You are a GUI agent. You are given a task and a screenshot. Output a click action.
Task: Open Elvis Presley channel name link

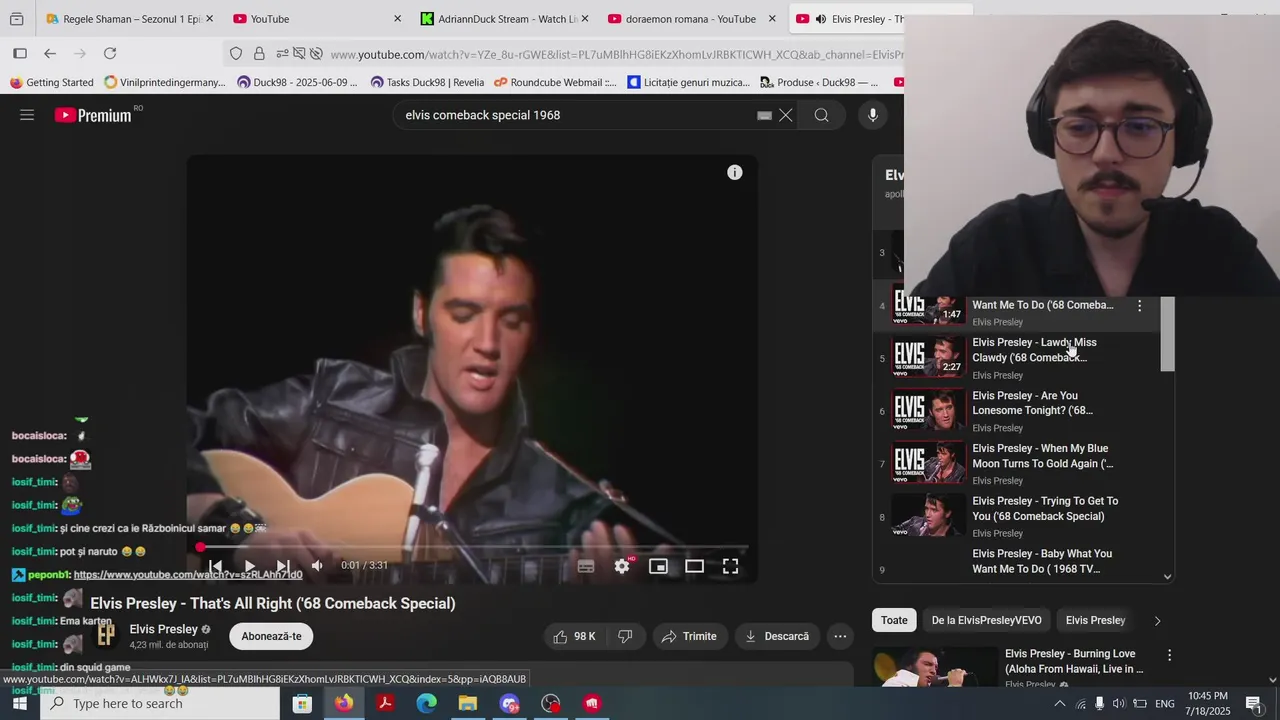click(x=163, y=629)
